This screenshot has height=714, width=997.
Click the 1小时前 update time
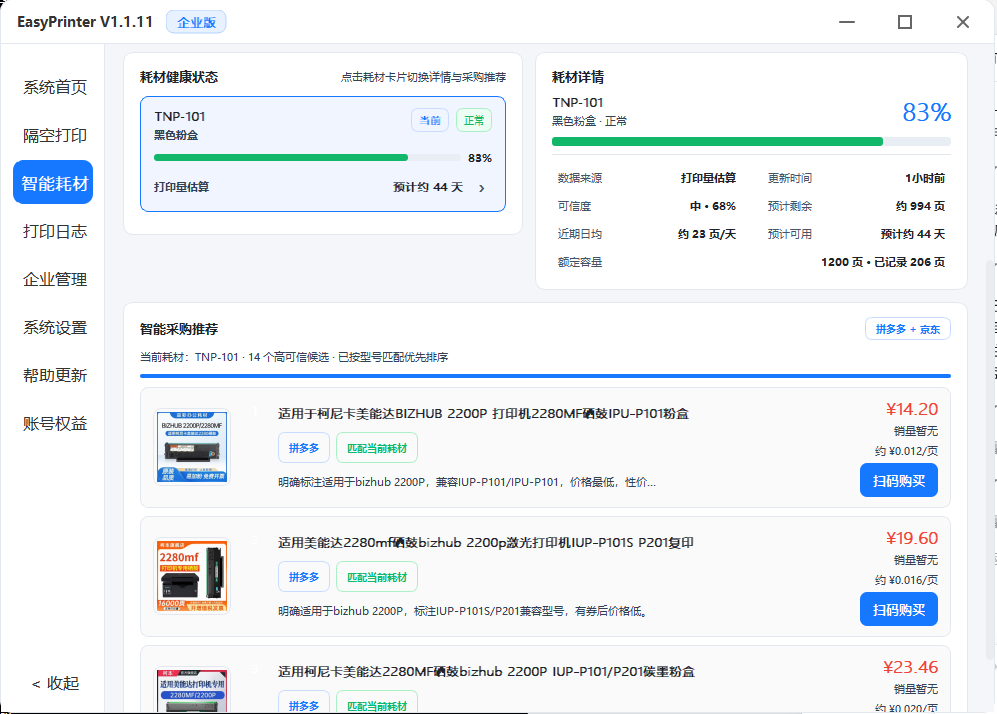[x=925, y=178]
